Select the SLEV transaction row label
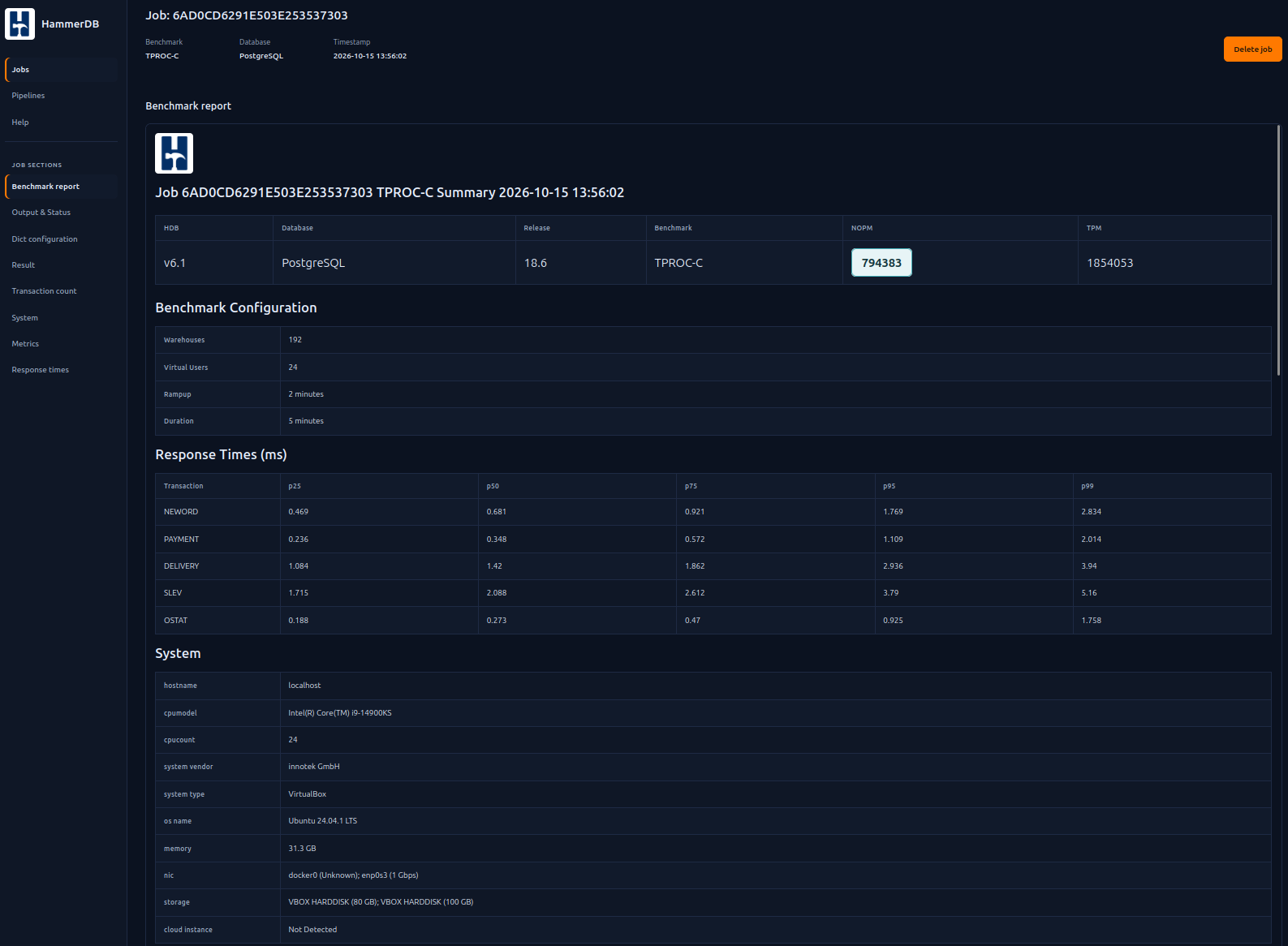Viewport: 1288px width, 946px height. pos(173,593)
